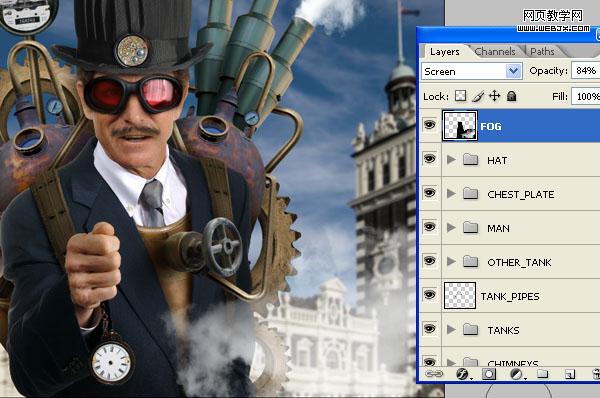600x398 pixels.
Task: Click the Fill 100% field
Action: point(586,96)
